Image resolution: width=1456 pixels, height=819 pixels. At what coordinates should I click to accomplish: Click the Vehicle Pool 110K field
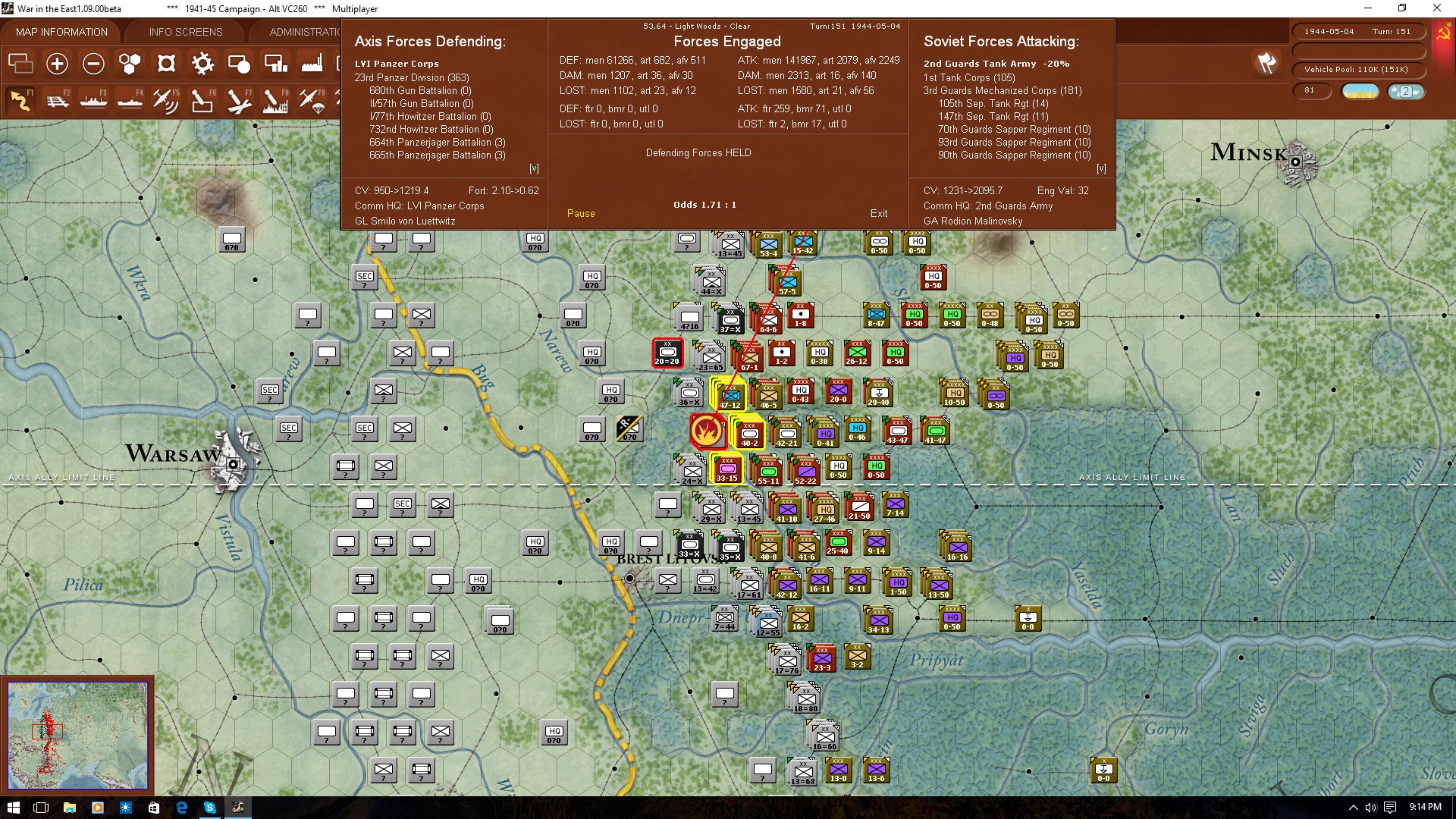pos(1358,70)
